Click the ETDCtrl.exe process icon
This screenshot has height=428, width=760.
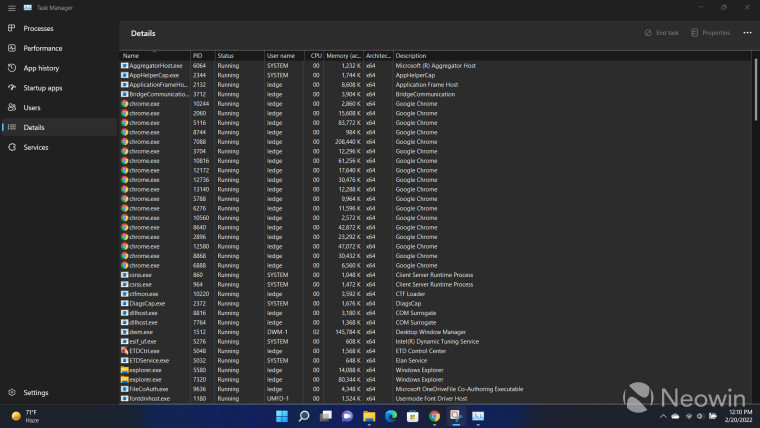pyautogui.click(x=125, y=351)
